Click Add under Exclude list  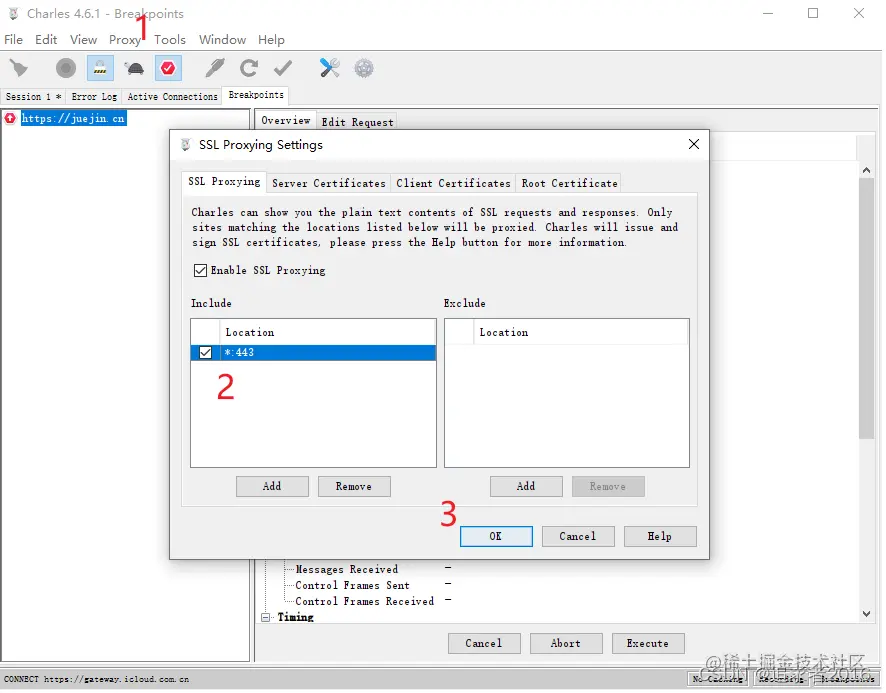526,486
